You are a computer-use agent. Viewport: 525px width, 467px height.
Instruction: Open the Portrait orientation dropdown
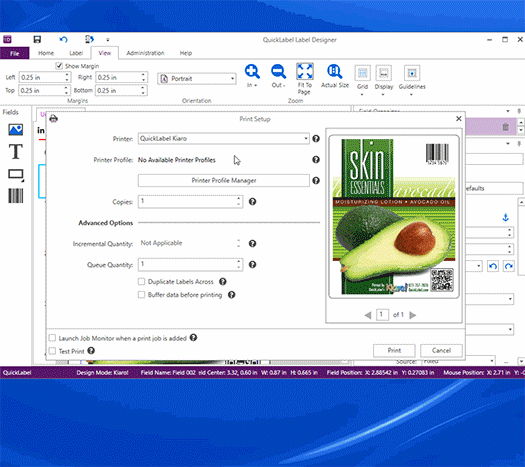(197, 79)
